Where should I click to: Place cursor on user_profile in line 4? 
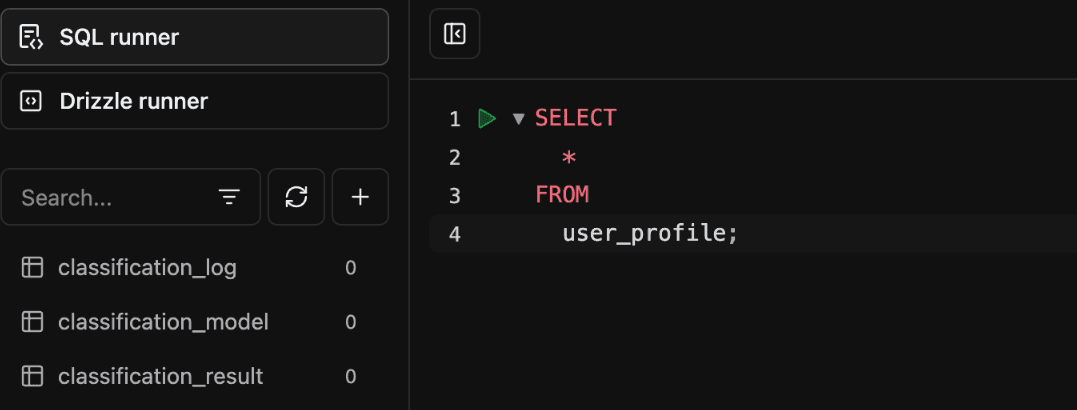click(644, 234)
